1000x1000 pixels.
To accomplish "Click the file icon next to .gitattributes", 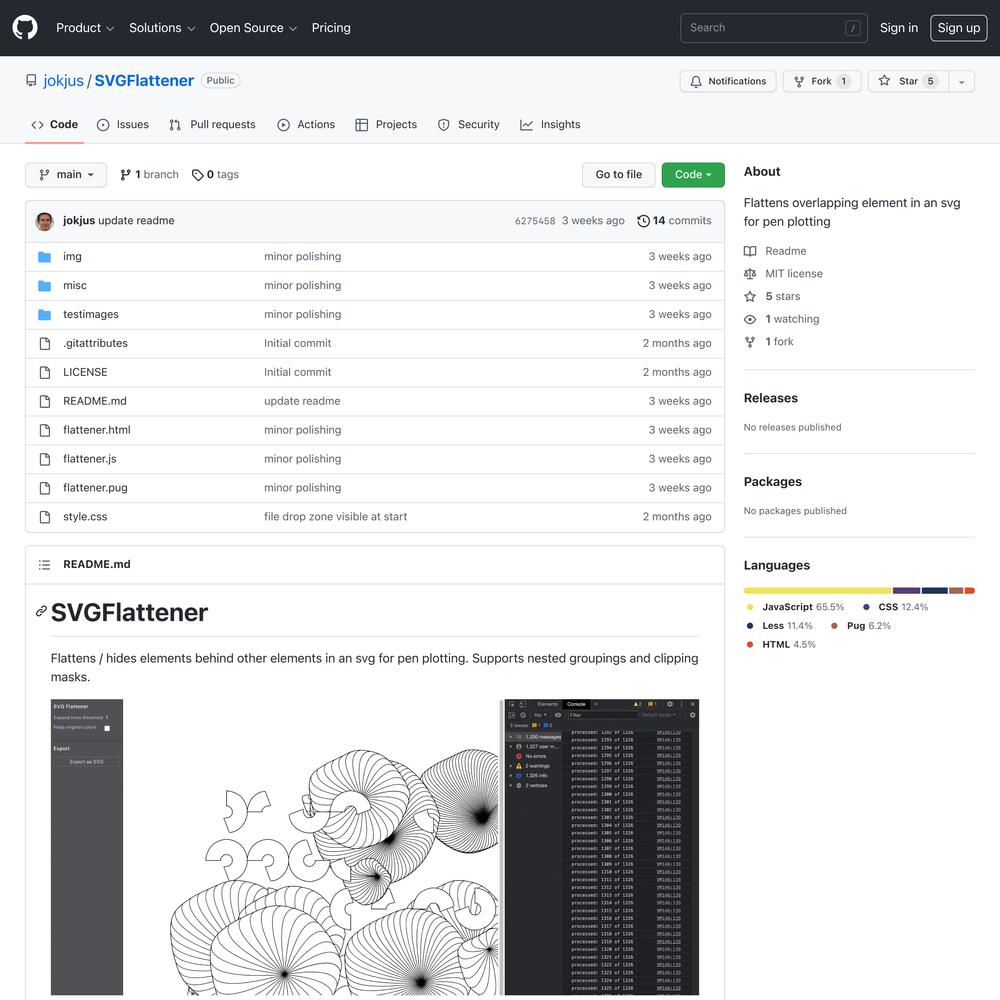I will pos(45,344).
